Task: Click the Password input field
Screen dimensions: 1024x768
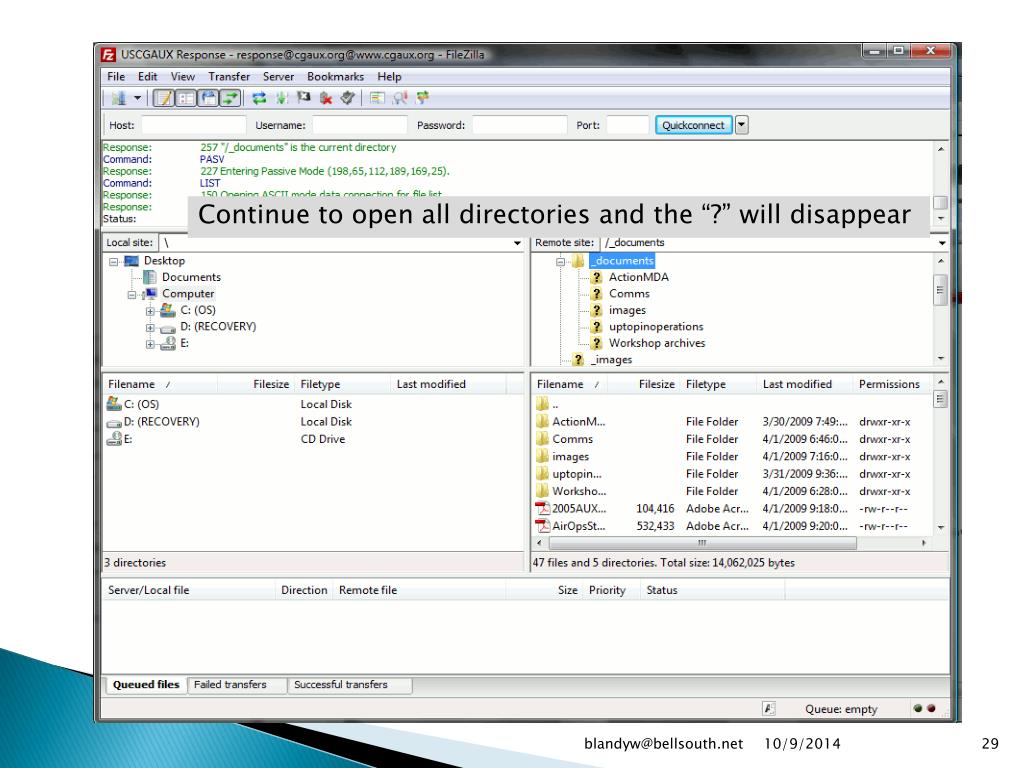Action: coord(519,125)
